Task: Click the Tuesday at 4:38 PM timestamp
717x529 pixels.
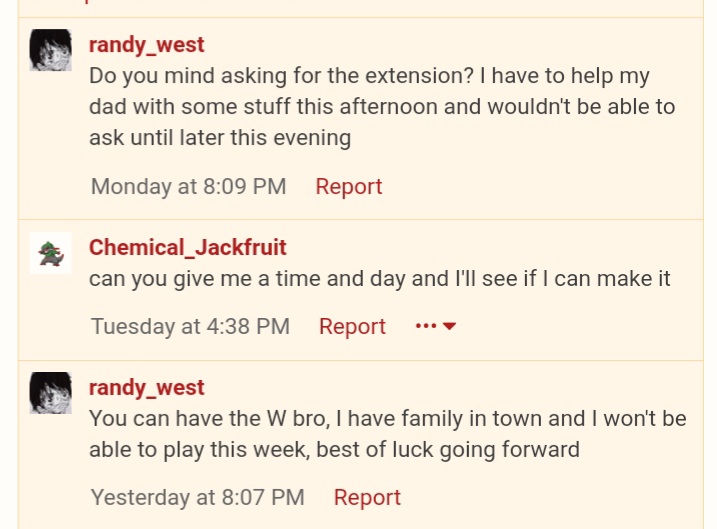Action: point(190,326)
